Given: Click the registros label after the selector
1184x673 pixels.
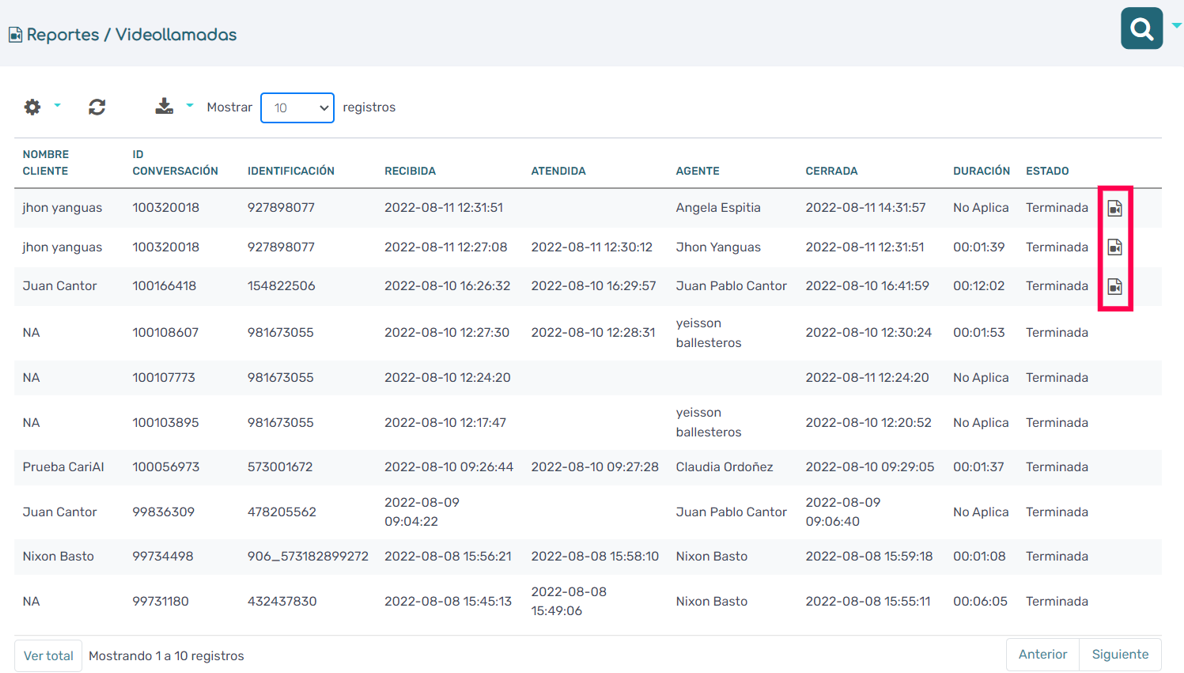Looking at the screenshot, I should click(x=369, y=107).
